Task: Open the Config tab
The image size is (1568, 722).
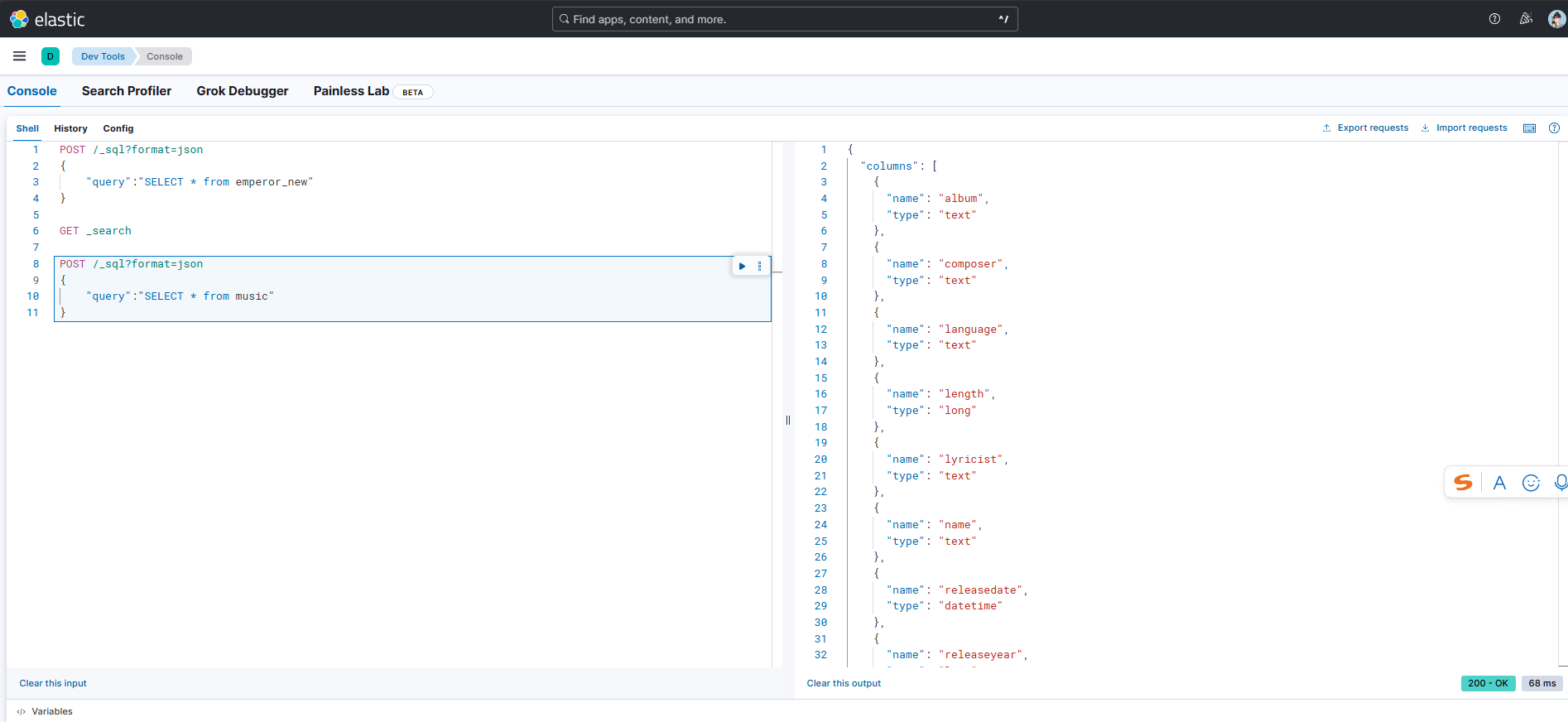Action: [118, 128]
